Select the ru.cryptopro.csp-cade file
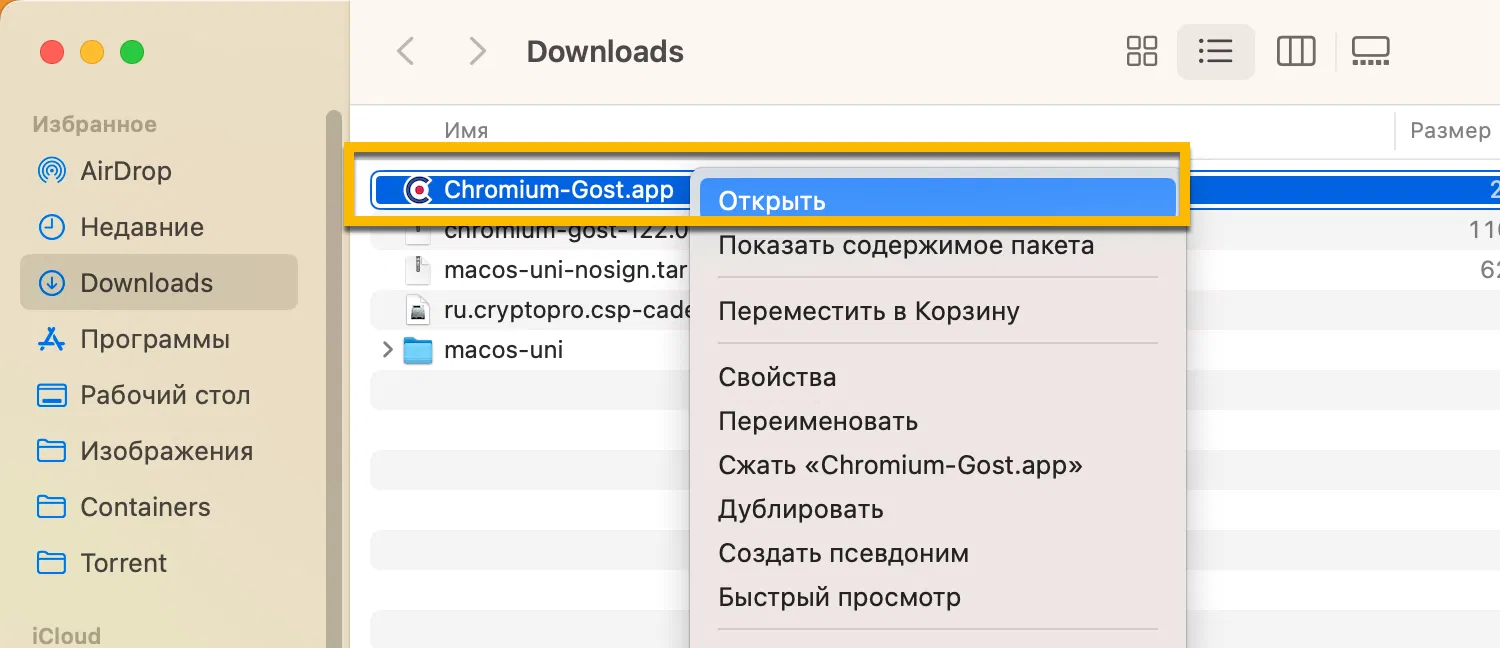The width and height of the screenshot is (1500, 648). [567, 310]
